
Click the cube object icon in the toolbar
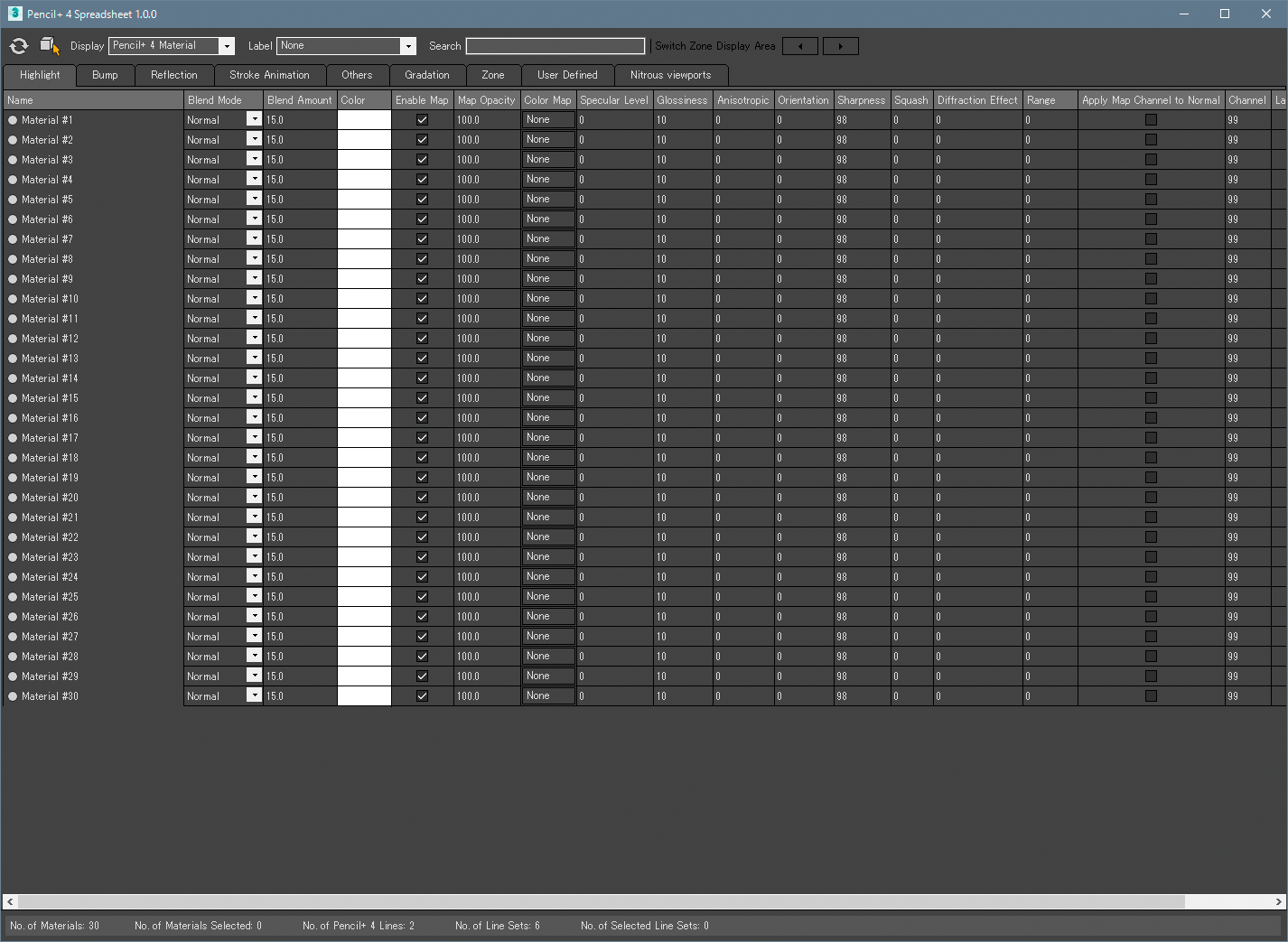coord(46,43)
